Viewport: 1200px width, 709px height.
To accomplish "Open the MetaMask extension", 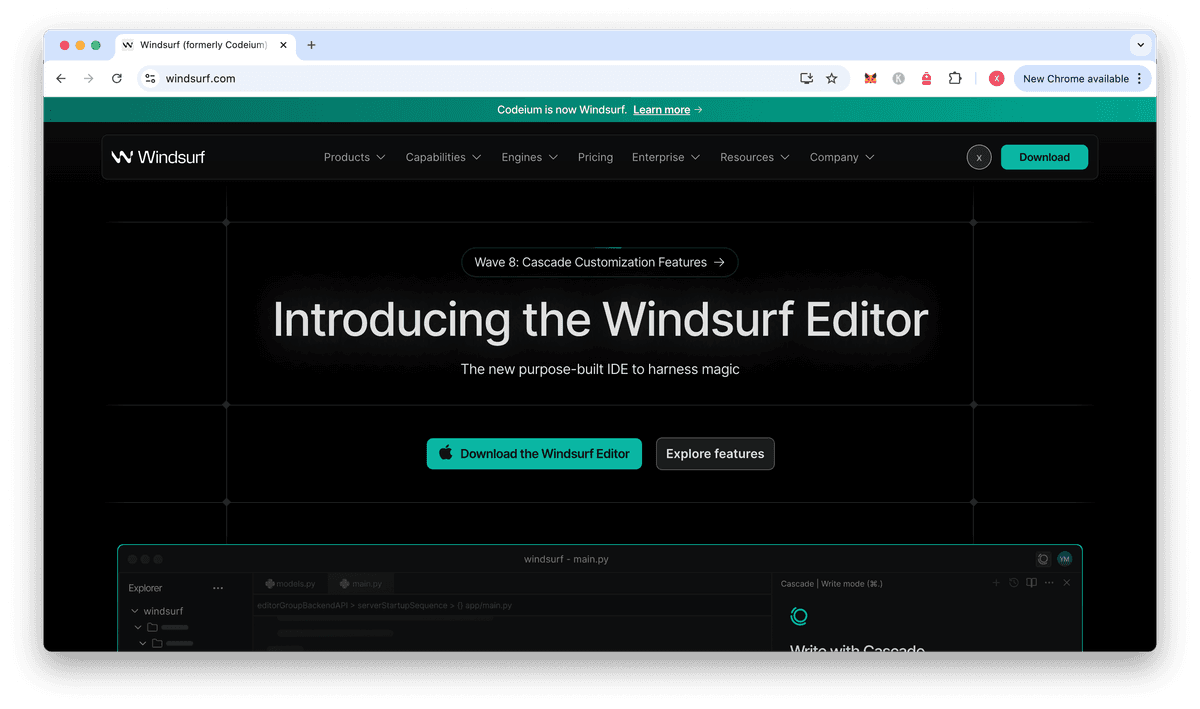I will tap(869, 78).
